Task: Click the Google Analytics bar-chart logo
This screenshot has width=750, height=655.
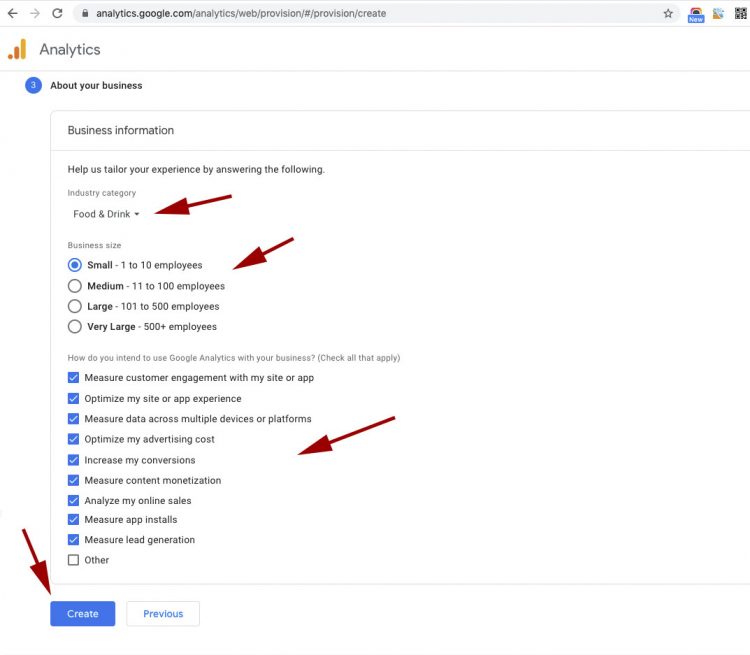Action: [x=17, y=49]
